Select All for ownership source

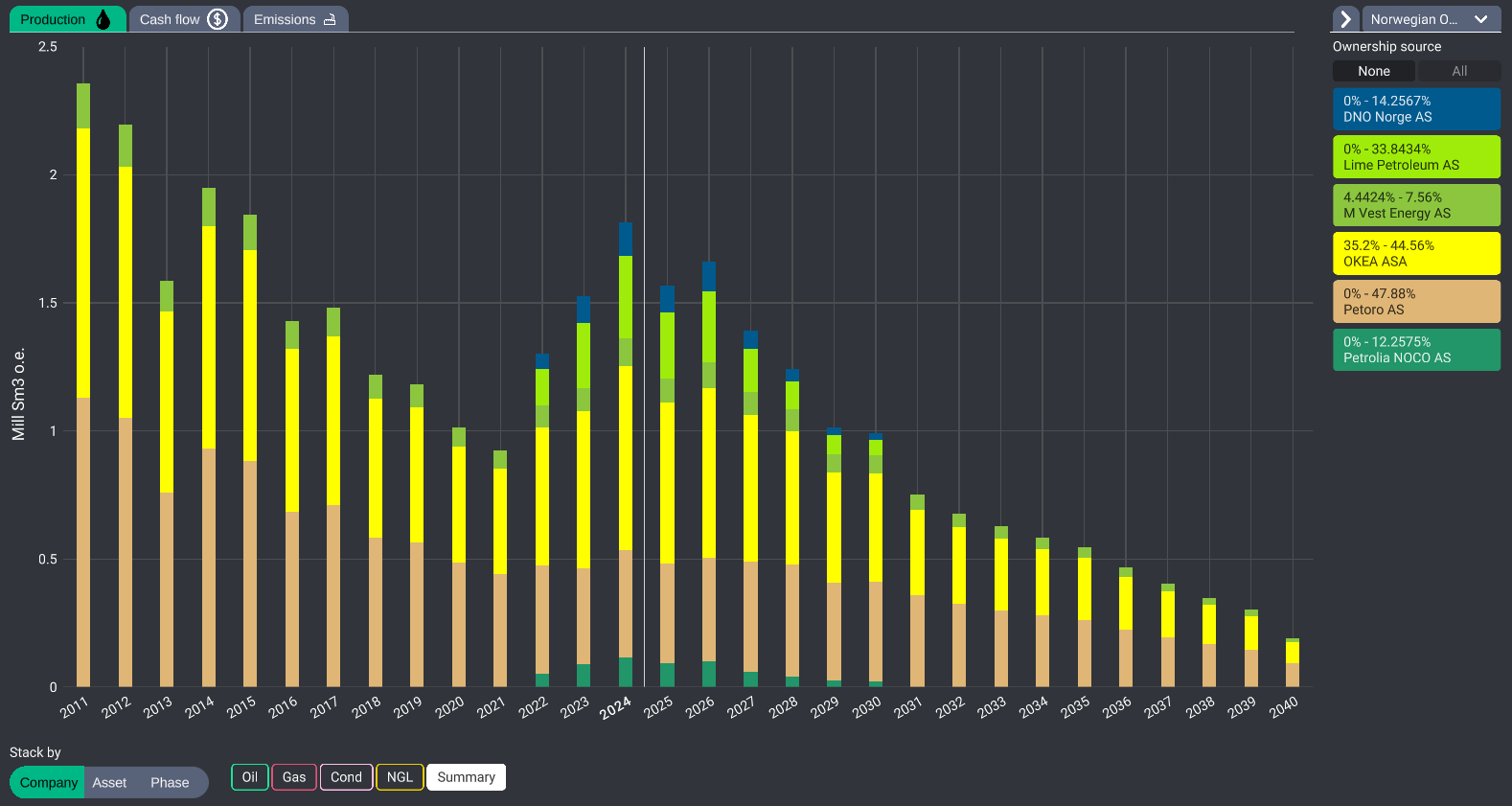click(x=1458, y=71)
